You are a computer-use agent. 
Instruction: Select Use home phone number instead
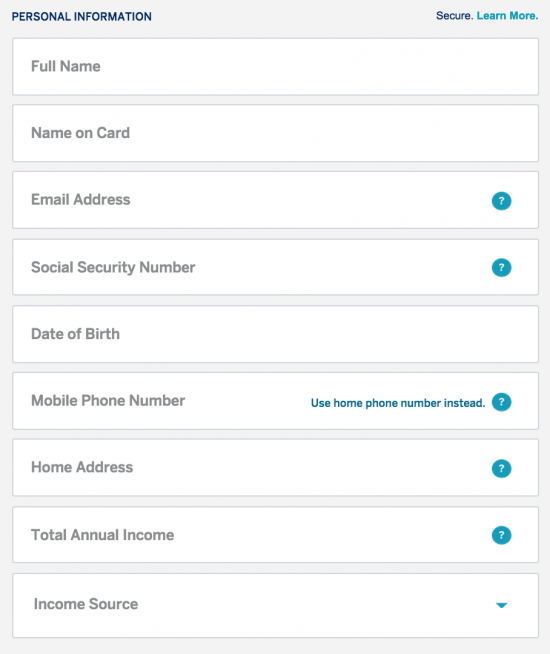point(398,403)
